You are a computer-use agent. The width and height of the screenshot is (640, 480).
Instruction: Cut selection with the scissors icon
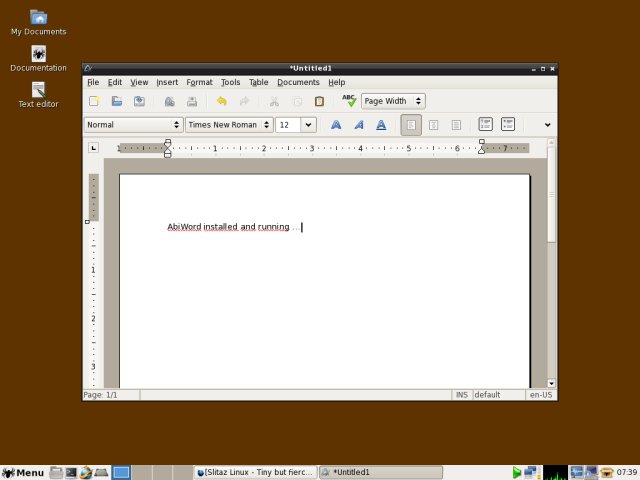[x=274, y=101]
